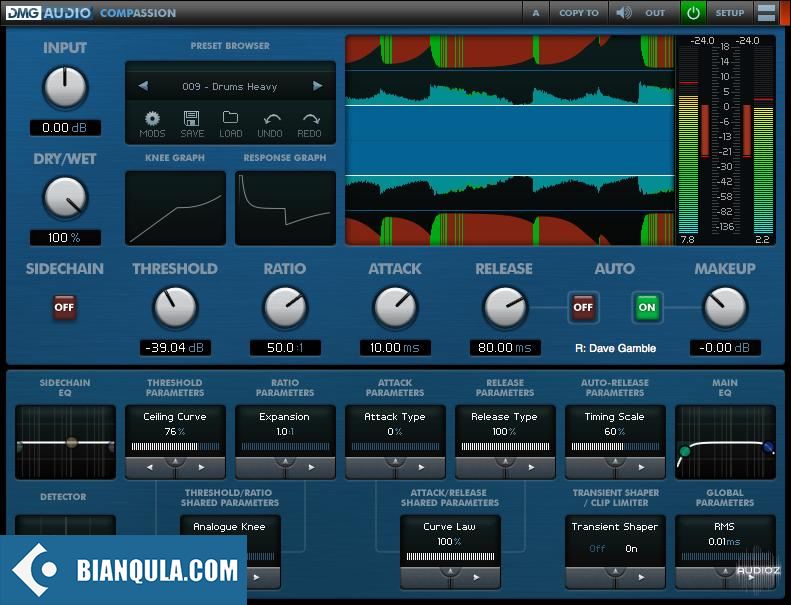Go to next preset arrow

tap(317, 86)
